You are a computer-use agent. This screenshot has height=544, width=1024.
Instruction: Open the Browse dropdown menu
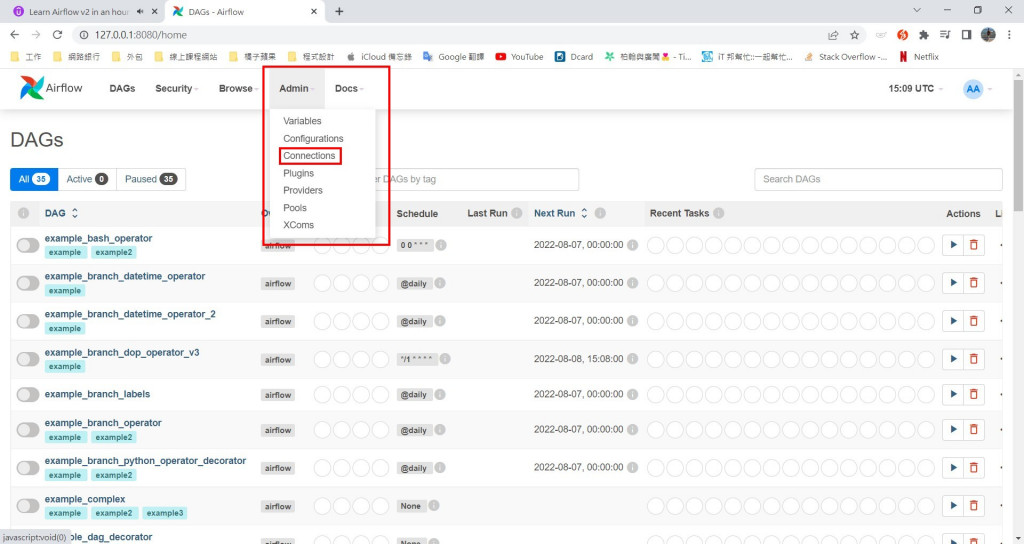coord(238,88)
